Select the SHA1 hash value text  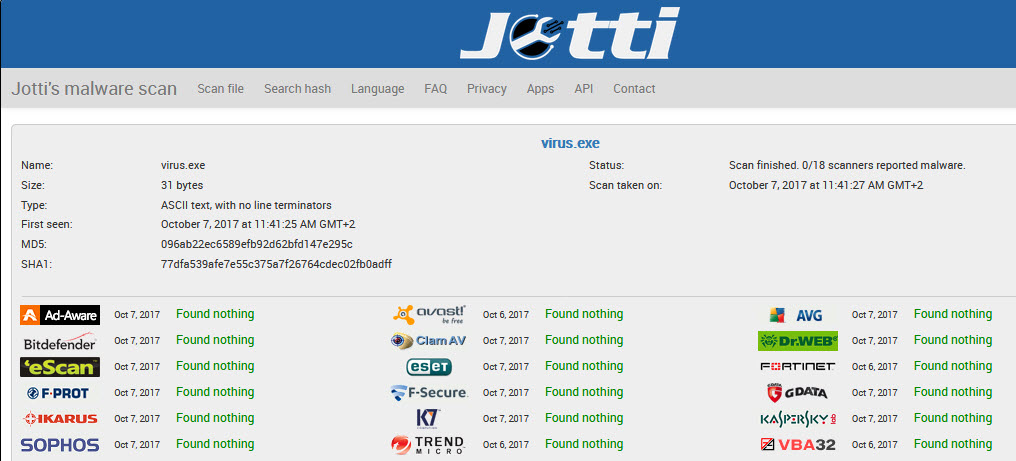(276, 264)
